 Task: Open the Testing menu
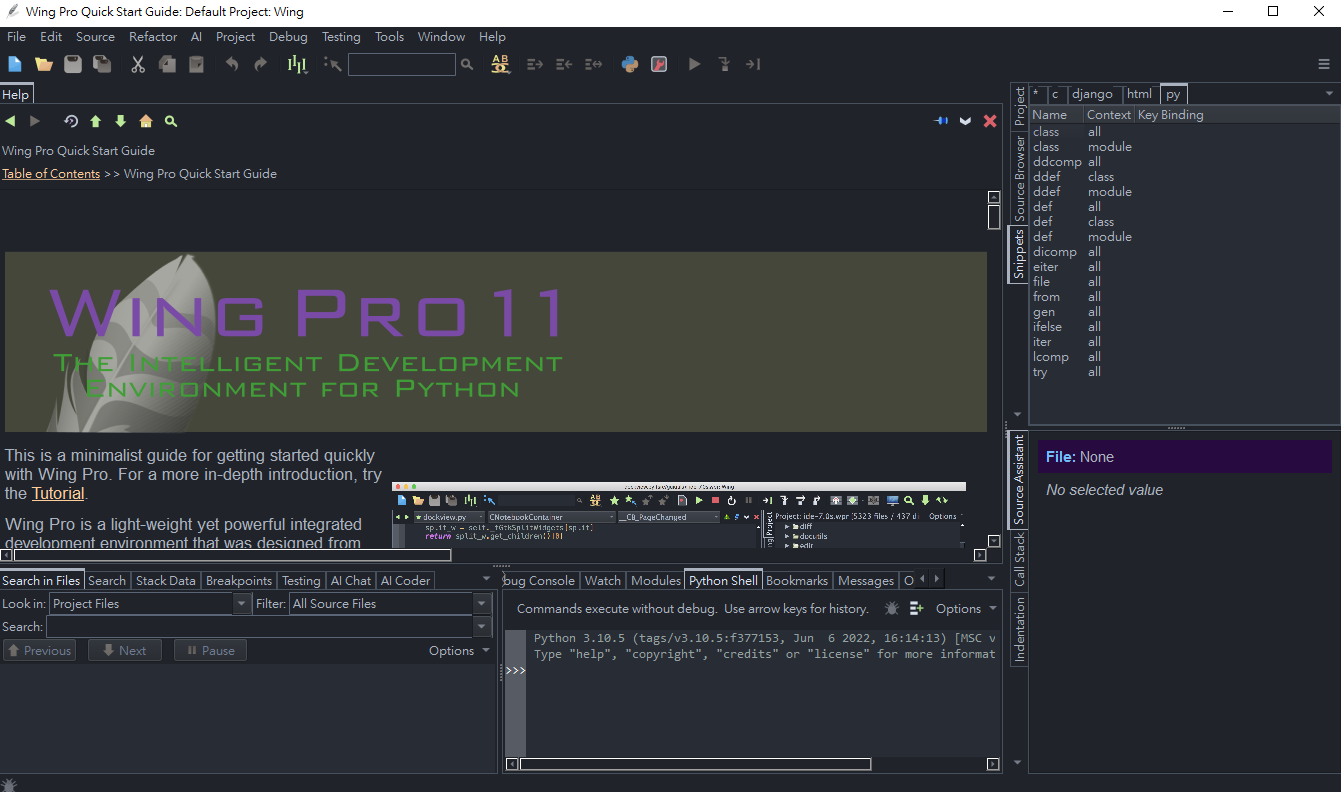tap(341, 37)
